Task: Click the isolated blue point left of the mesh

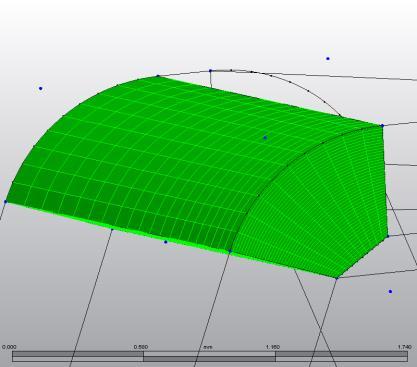Action: [41, 88]
